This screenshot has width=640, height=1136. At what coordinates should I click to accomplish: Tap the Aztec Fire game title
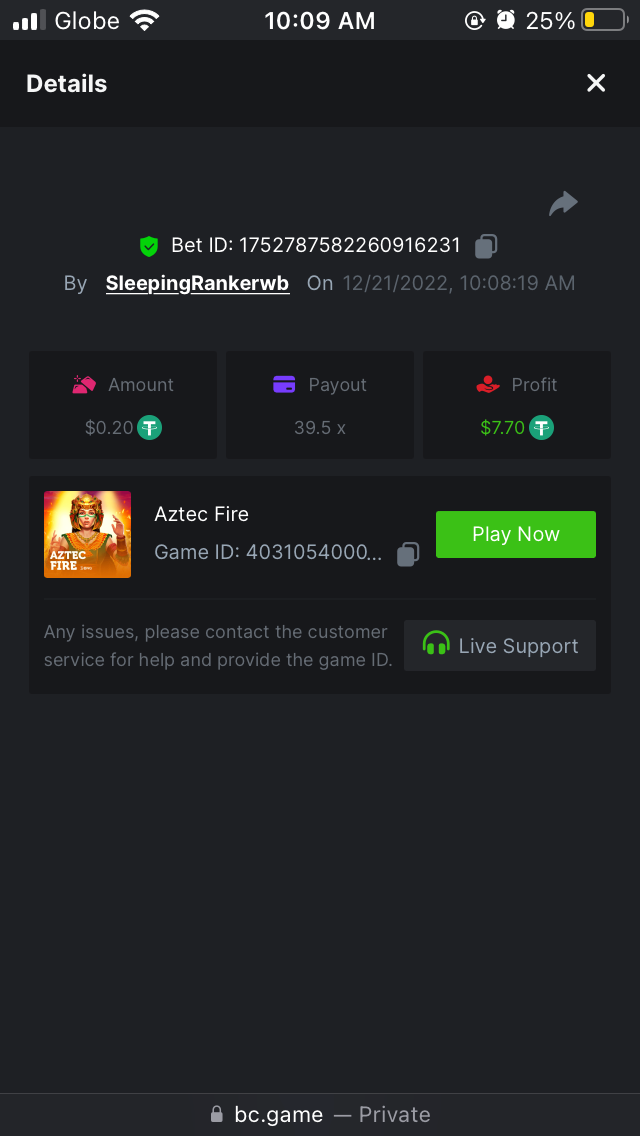[x=201, y=514]
